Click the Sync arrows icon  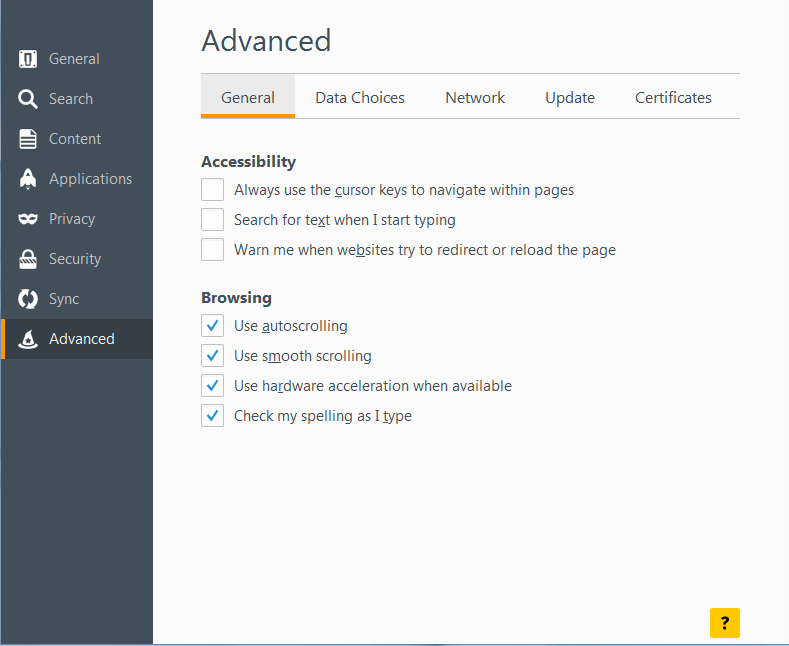(x=28, y=299)
